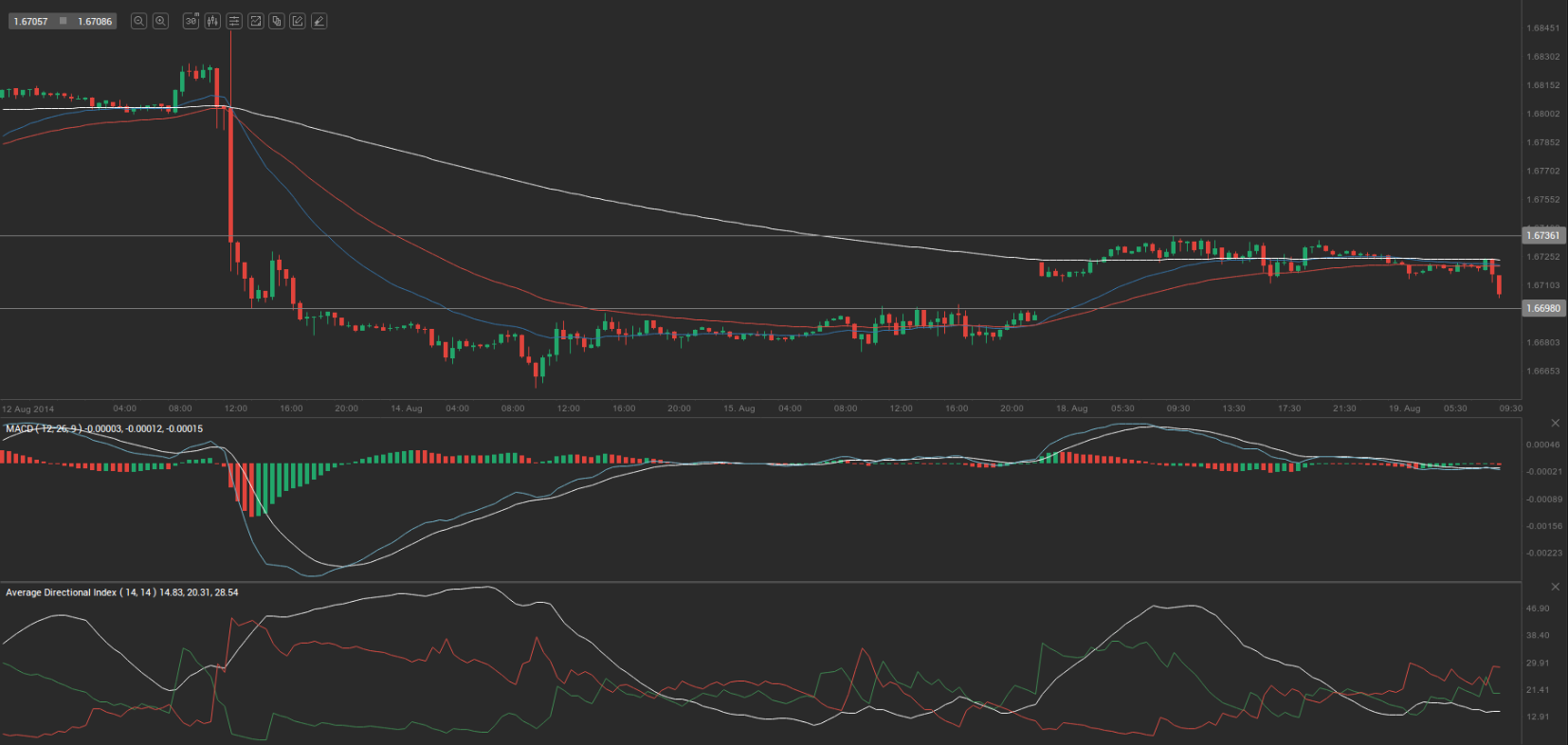Close the MACD indicator panel
This screenshot has height=745, width=1568.
click(1555, 423)
